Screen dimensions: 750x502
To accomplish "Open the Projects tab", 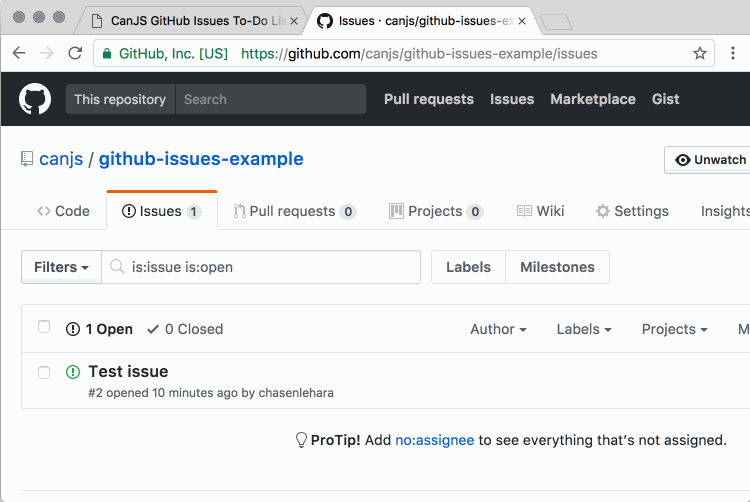I will 436,211.
